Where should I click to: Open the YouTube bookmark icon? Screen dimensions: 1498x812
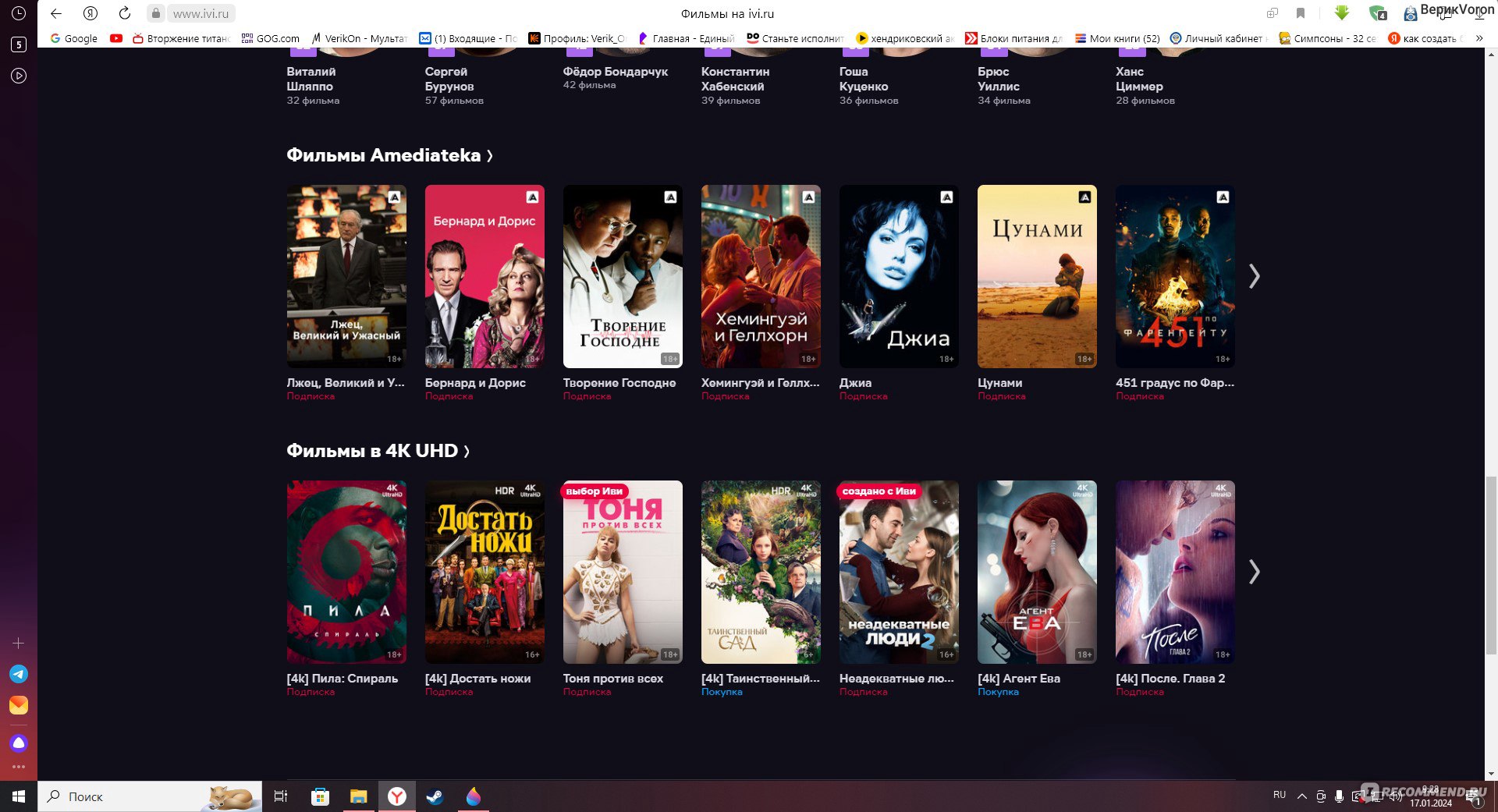coord(116,38)
